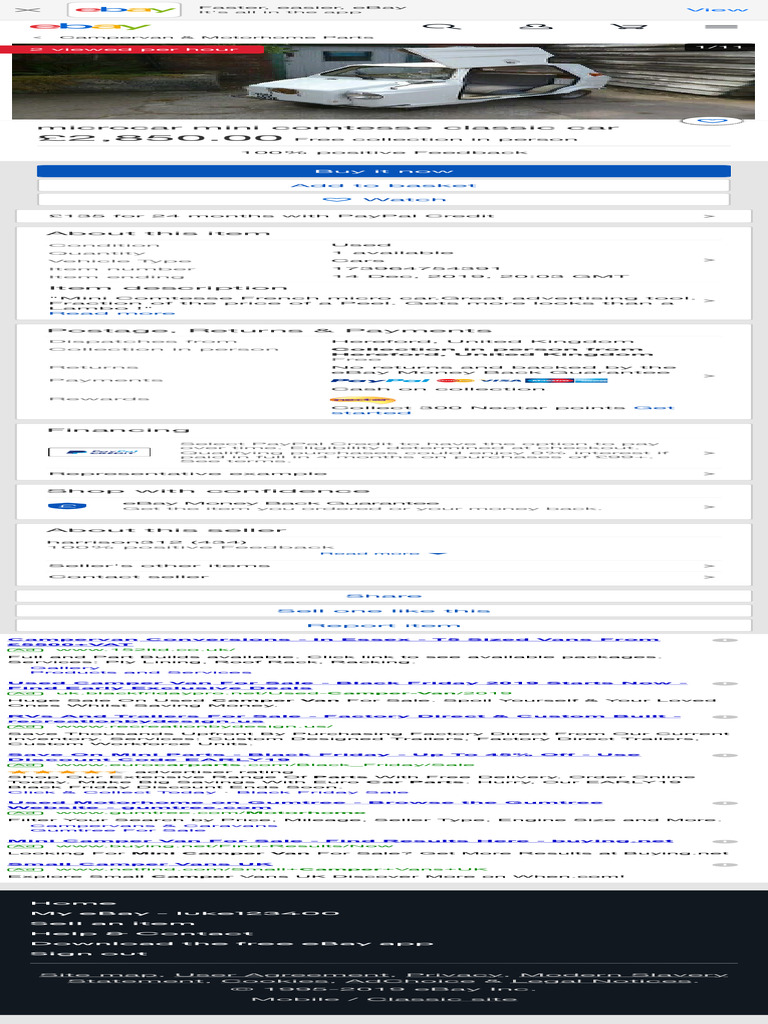Tap the heart watchlist icon on photo
The height and width of the screenshot is (1024, 768).
click(x=712, y=121)
